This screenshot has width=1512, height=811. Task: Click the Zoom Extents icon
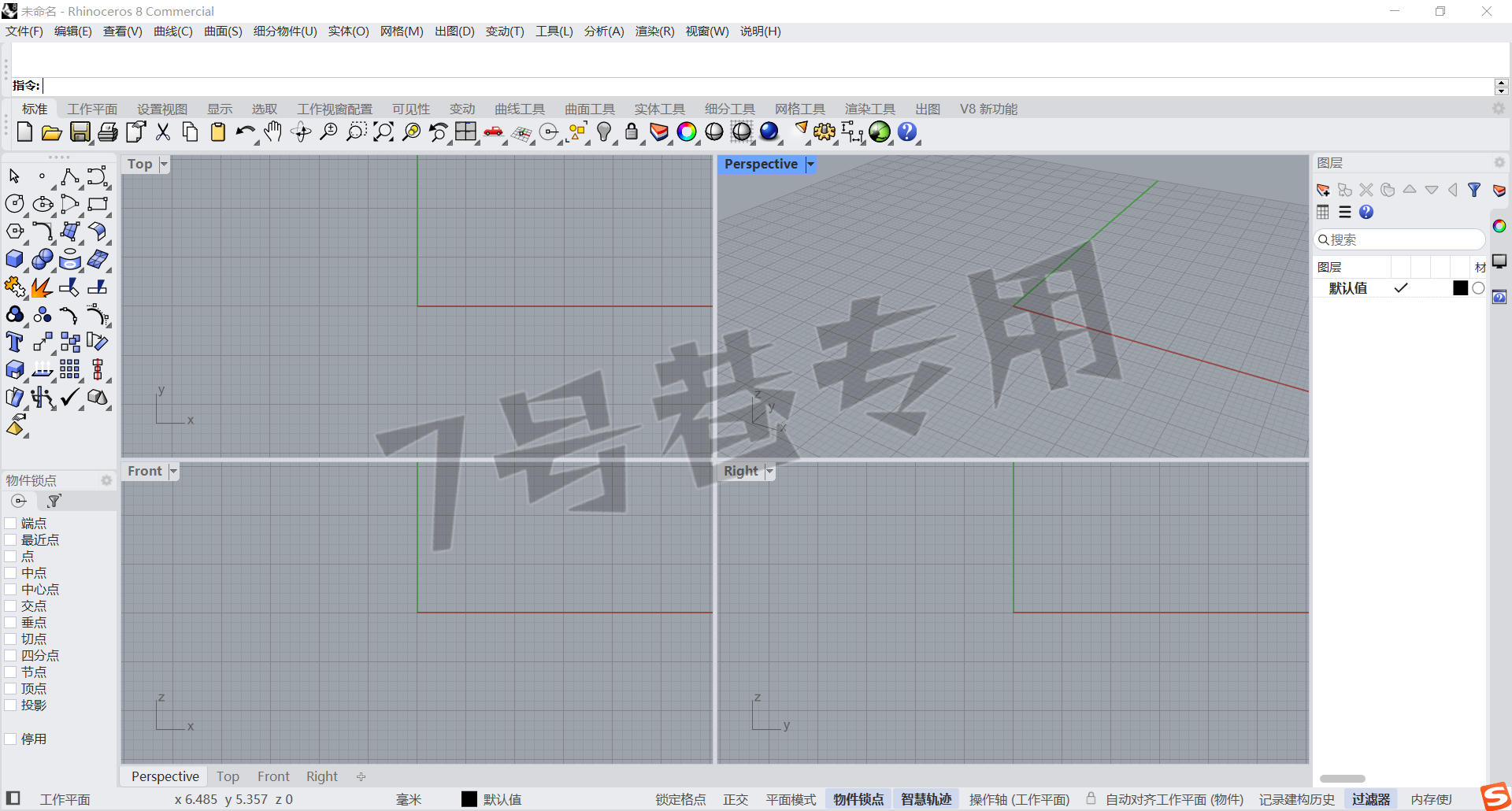tap(384, 132)
